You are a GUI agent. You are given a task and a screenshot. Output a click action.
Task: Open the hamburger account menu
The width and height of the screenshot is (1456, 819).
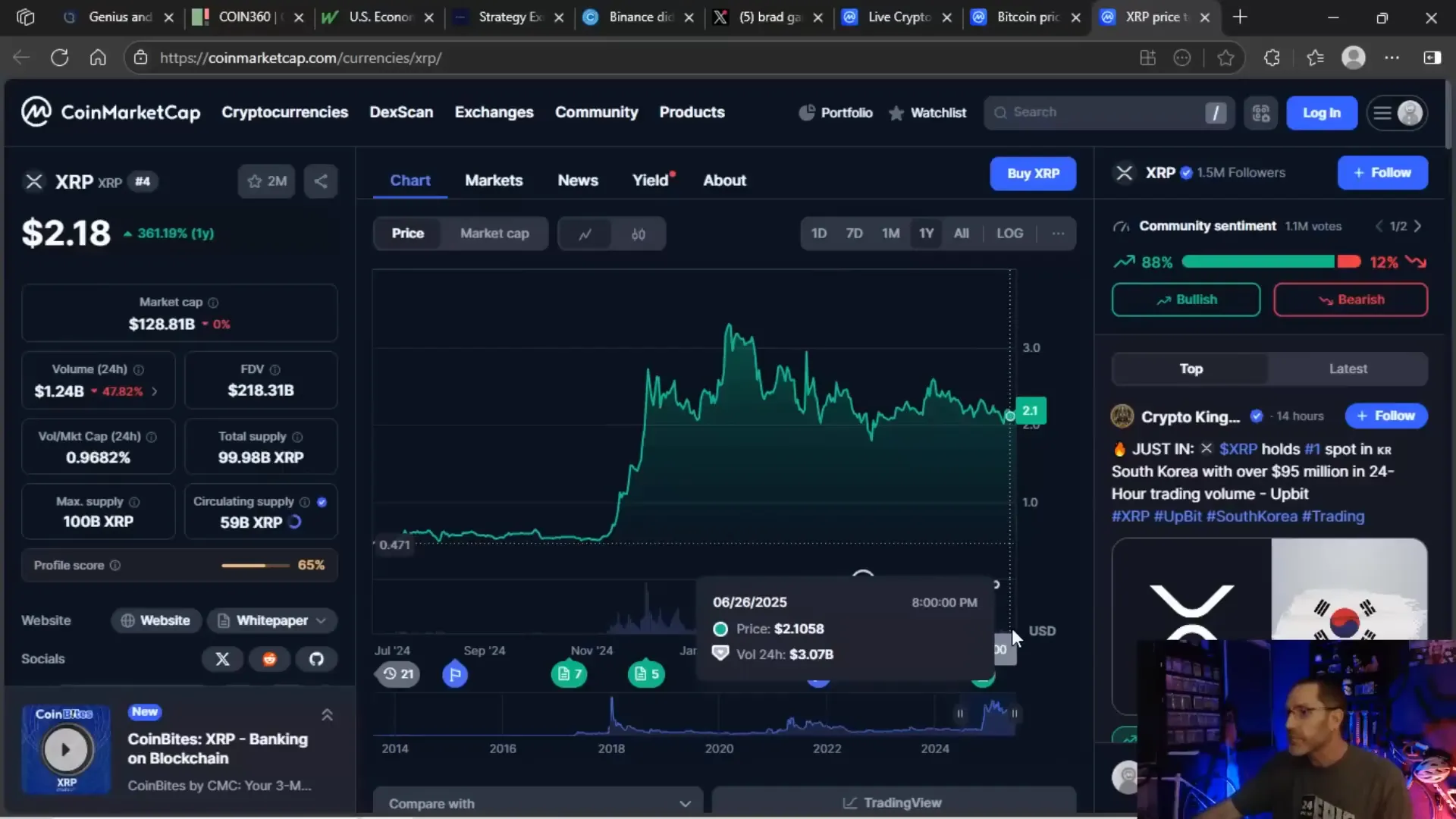pos(1397,113)
